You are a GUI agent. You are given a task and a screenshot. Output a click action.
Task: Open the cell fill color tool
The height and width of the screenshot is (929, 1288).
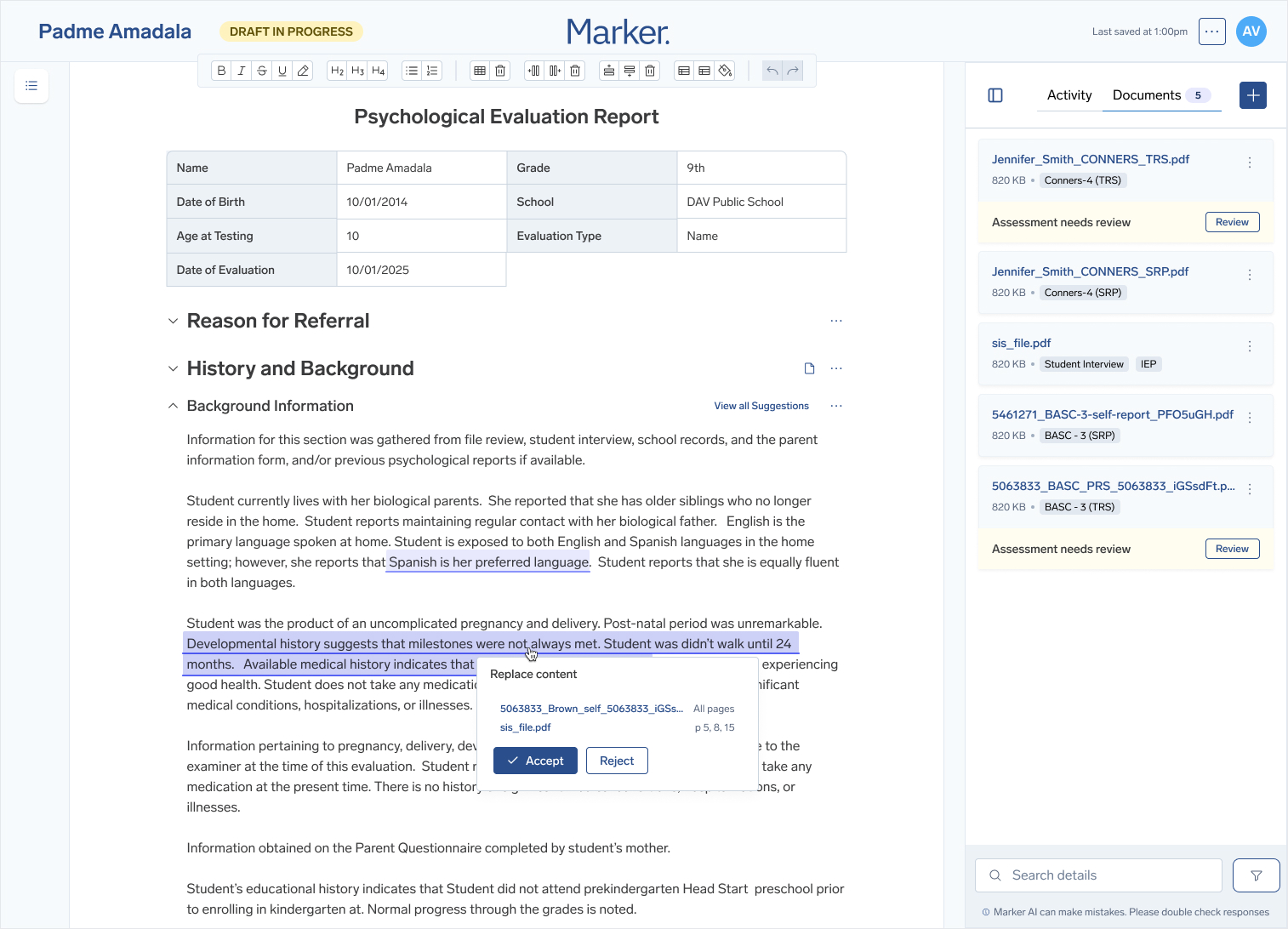725,71
